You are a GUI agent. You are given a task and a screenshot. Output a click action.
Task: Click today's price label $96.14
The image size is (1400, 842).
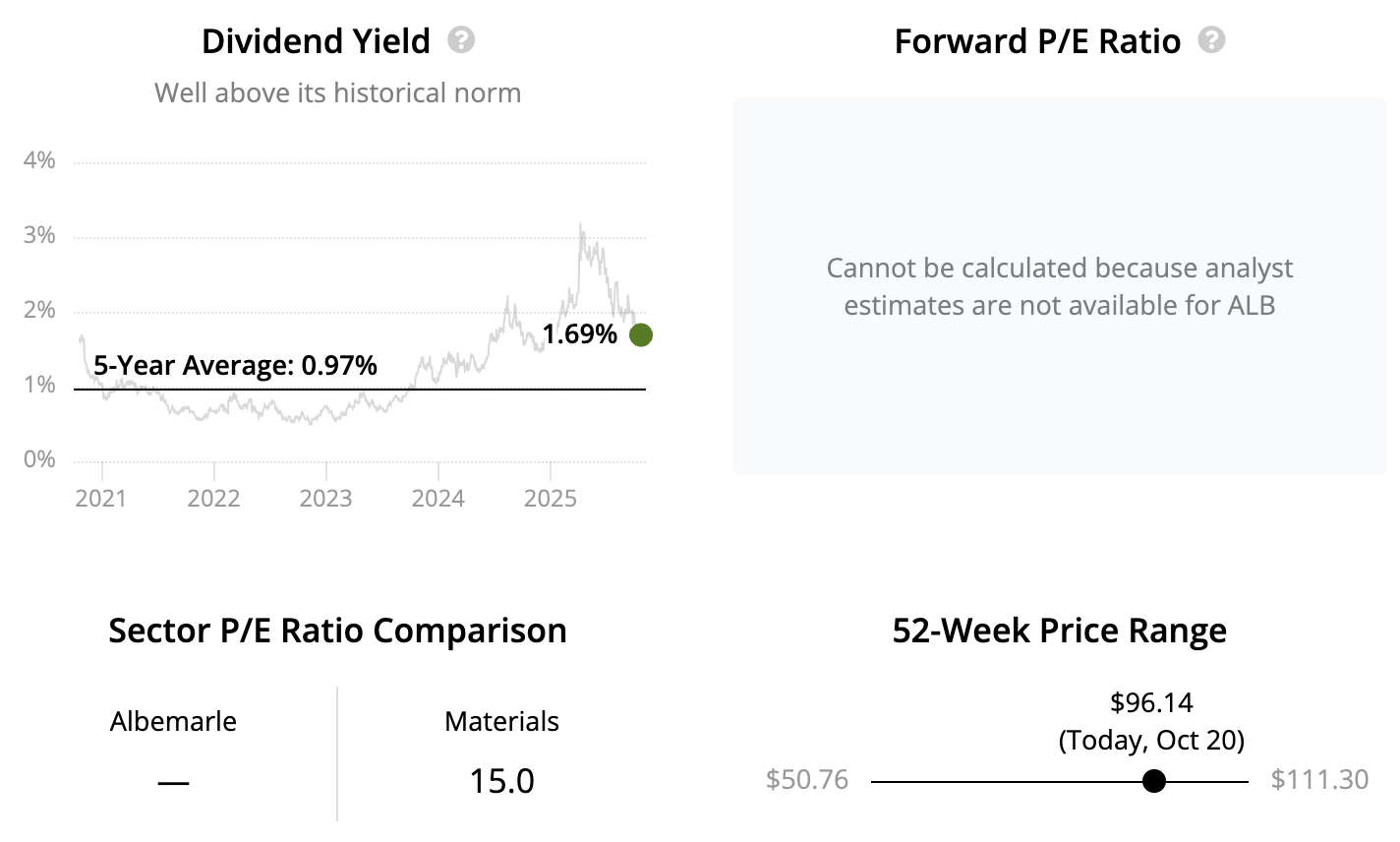1151,702
